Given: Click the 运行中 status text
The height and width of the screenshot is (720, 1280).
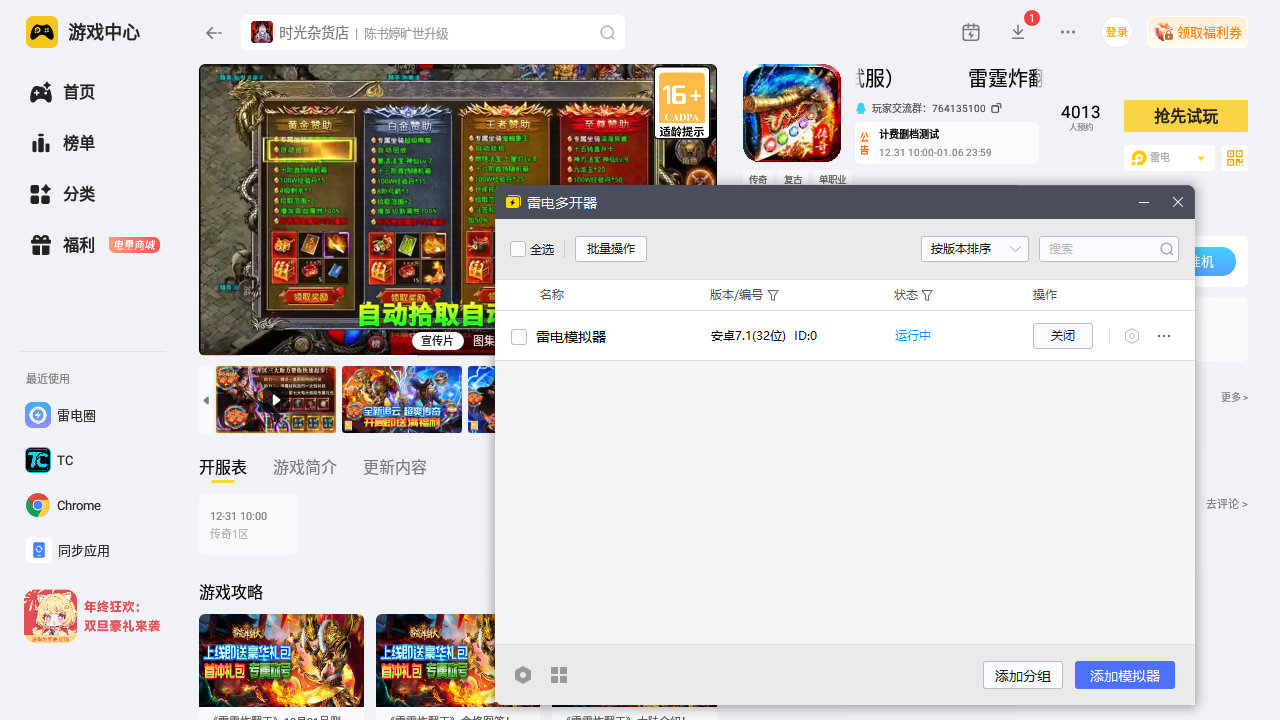Looking at the screenshot, I should point(913,336).
